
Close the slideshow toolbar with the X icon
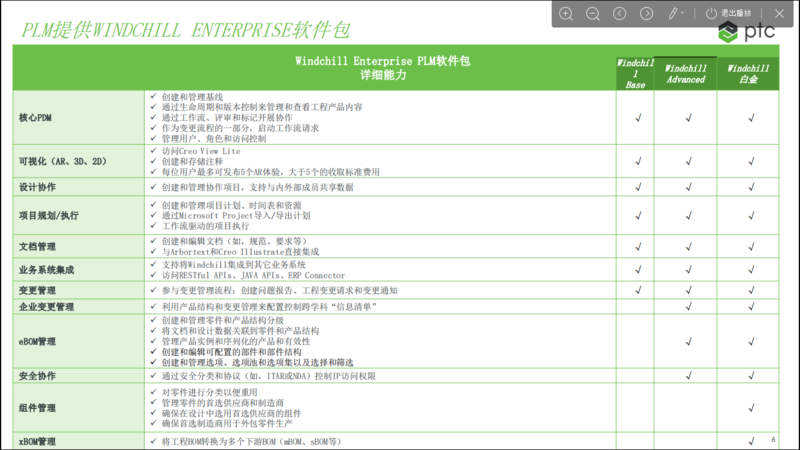click(781, 13)
